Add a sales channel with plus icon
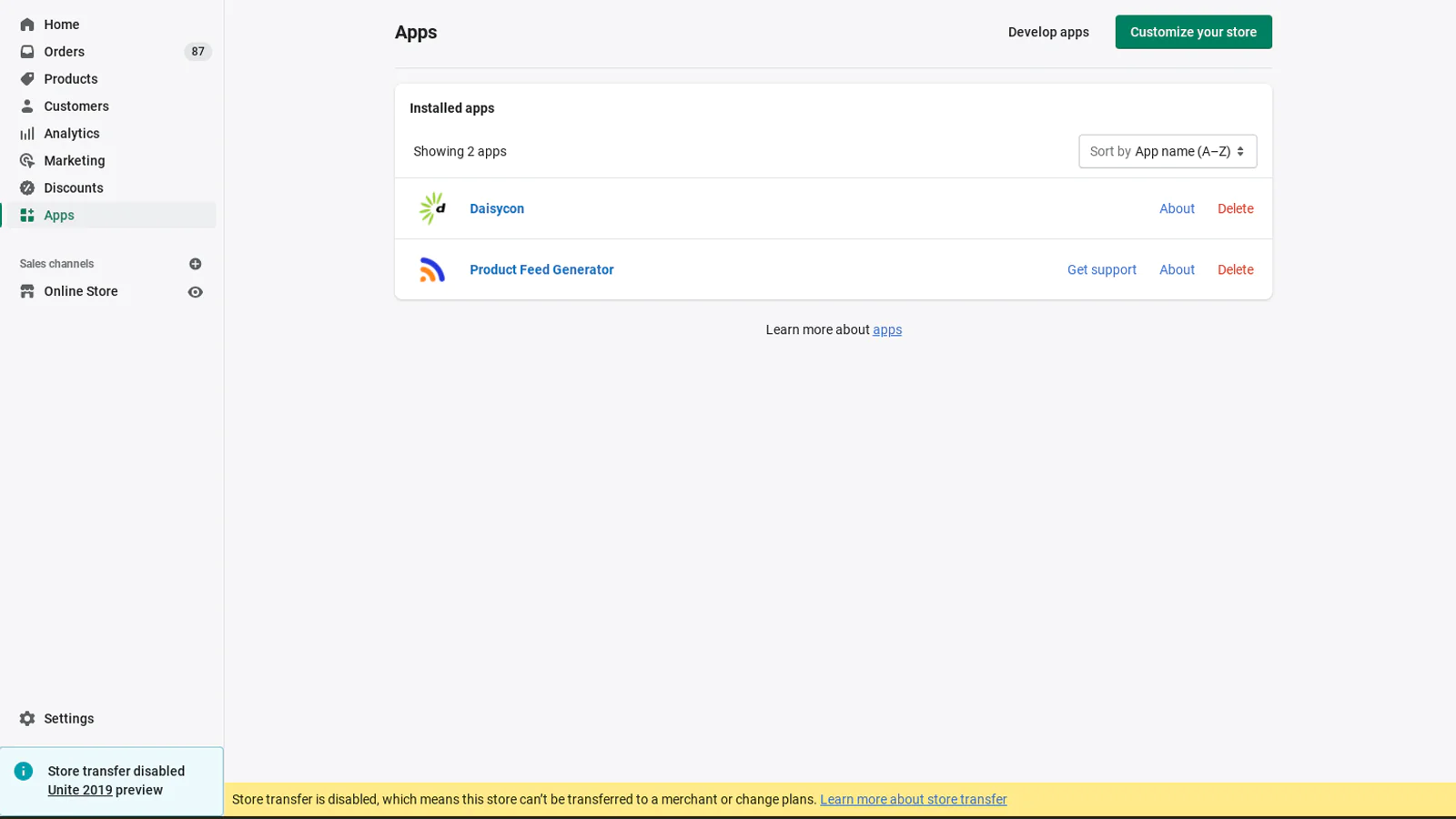The image size is (1456, 819). coord(195,264)
